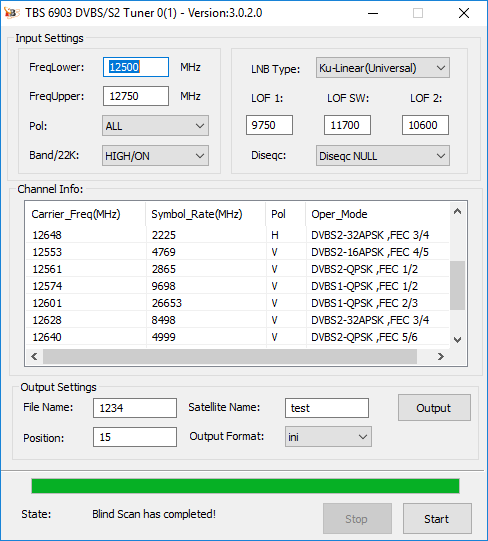Click the FreqUpper input field

136,96
